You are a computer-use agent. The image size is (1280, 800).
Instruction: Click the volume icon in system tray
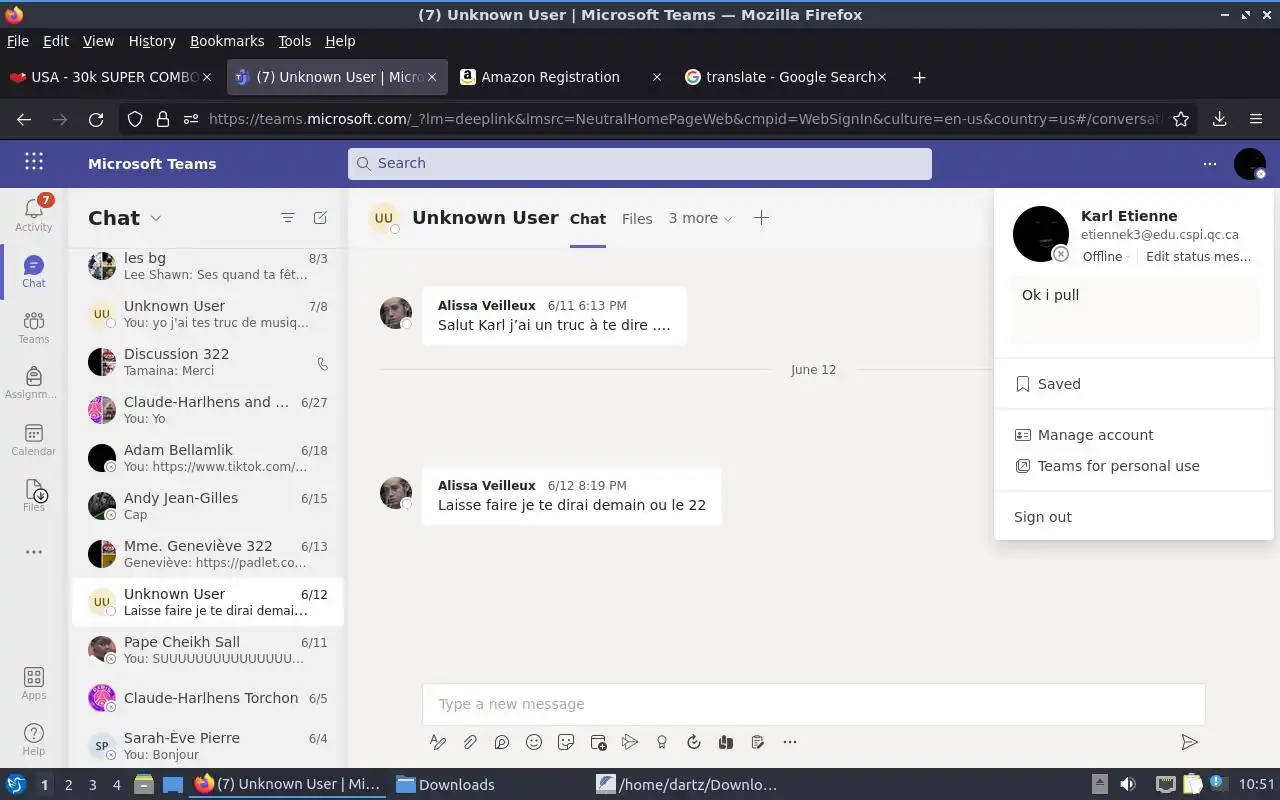point(1128,784)
